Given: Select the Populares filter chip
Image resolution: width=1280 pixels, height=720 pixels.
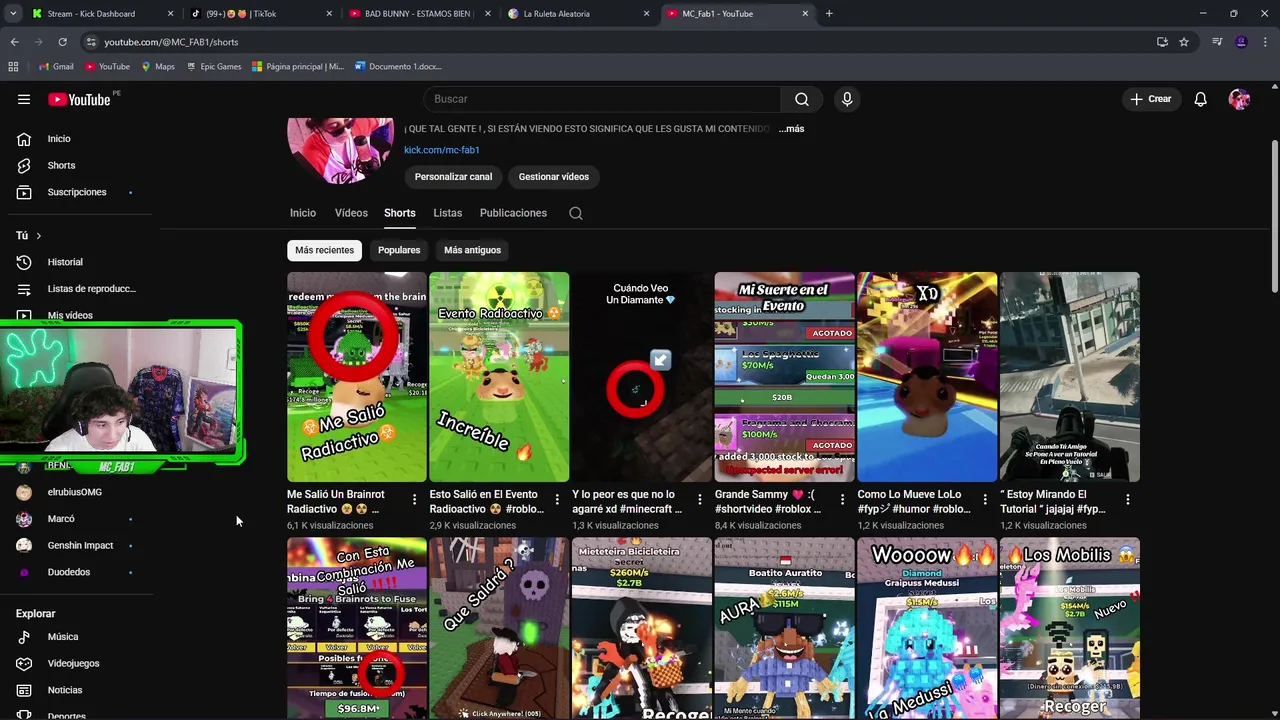Looking at the screenshot, I should click(399, 250).
